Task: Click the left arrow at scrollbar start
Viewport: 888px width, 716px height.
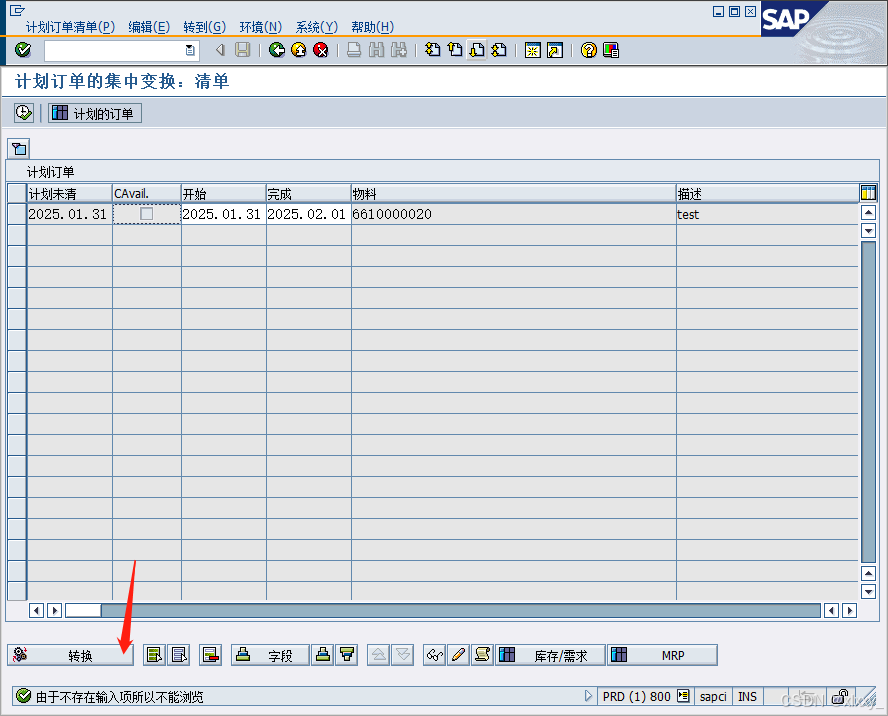Action: pyautogui.click(x=36, y=610)
